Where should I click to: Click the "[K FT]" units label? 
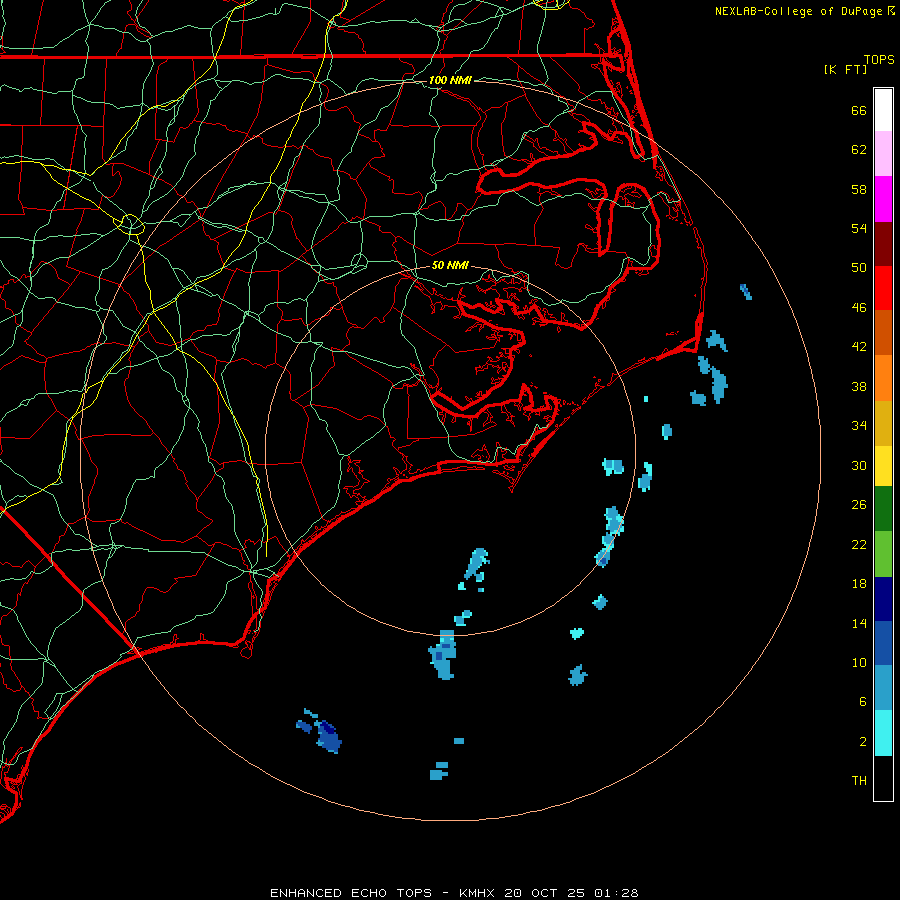(845, 69)
